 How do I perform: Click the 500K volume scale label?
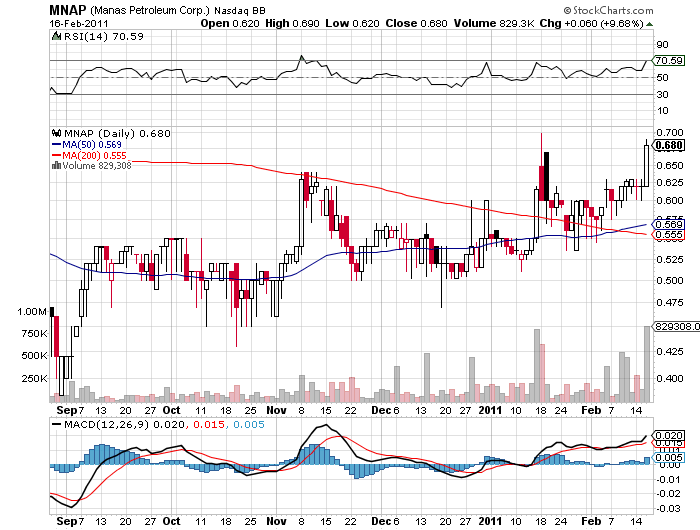34,356
